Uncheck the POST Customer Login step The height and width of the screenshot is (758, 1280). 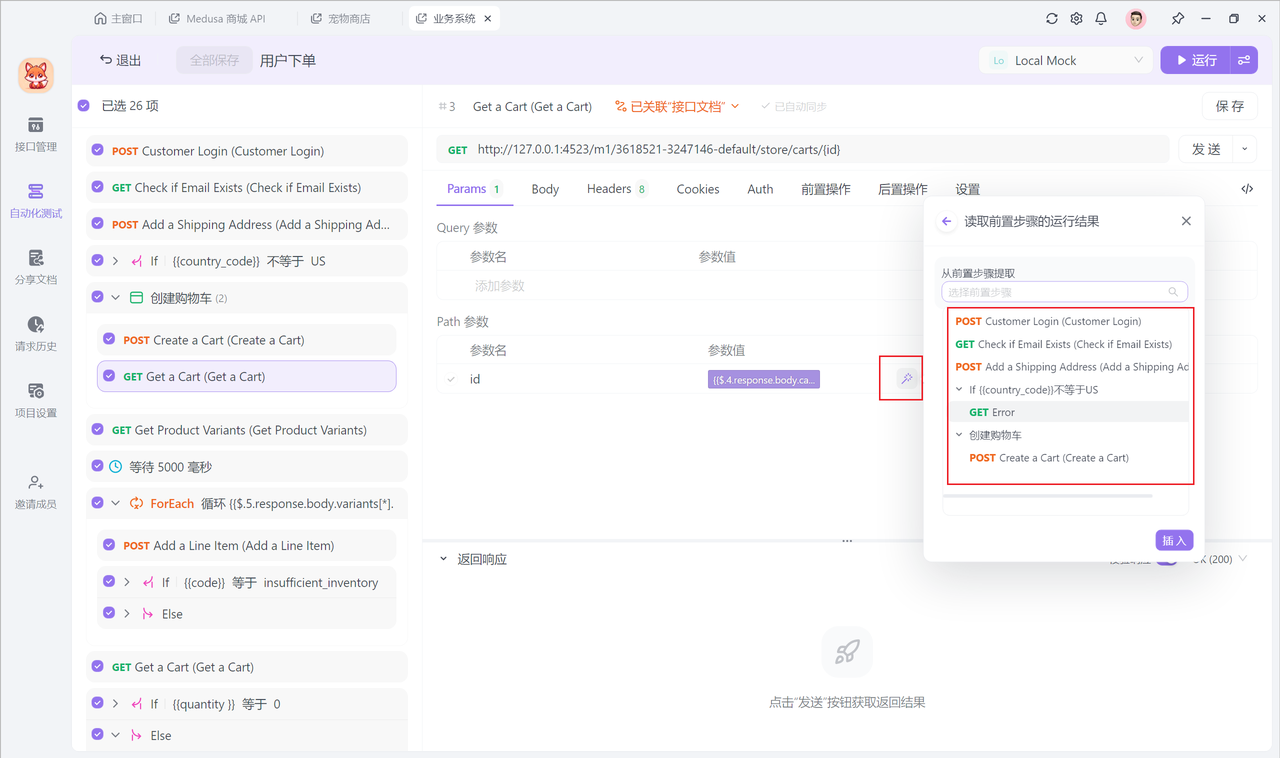pos(97,150)
